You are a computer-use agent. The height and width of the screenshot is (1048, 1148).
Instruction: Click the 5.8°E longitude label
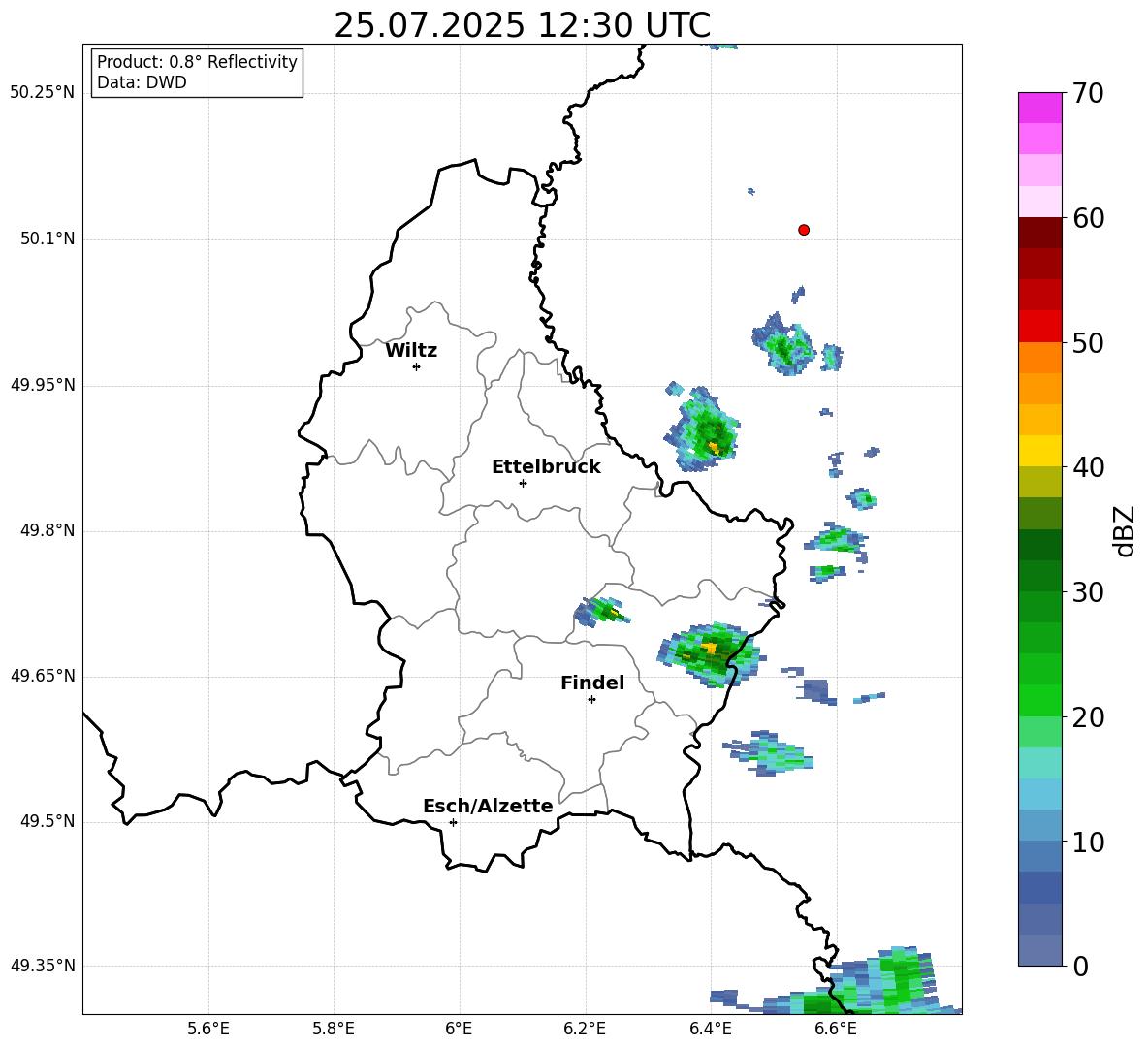click(334, 1029)
